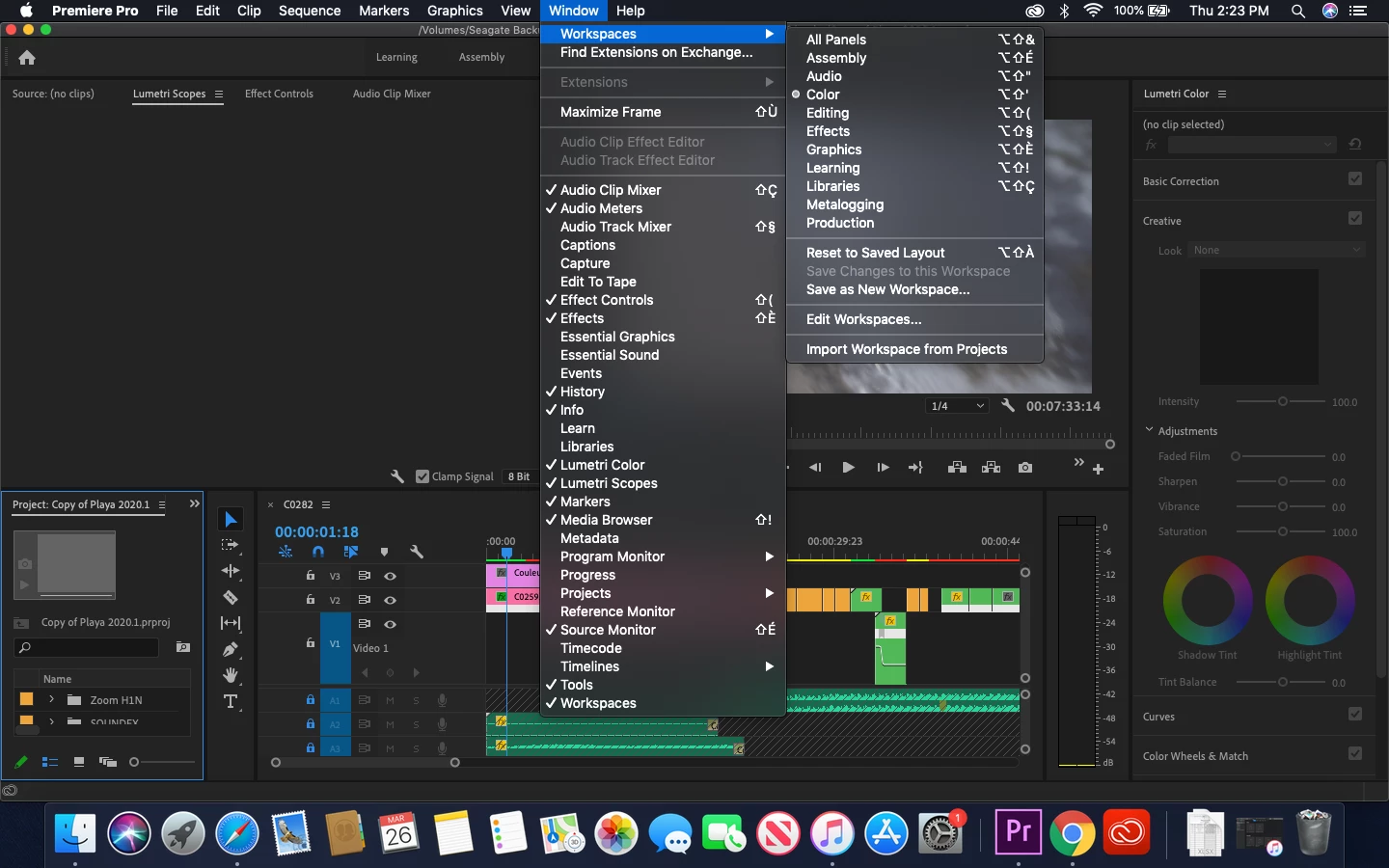Choose Effects workspace from submenu
The height and width of the screenshot is (868, 1389).
828,131
